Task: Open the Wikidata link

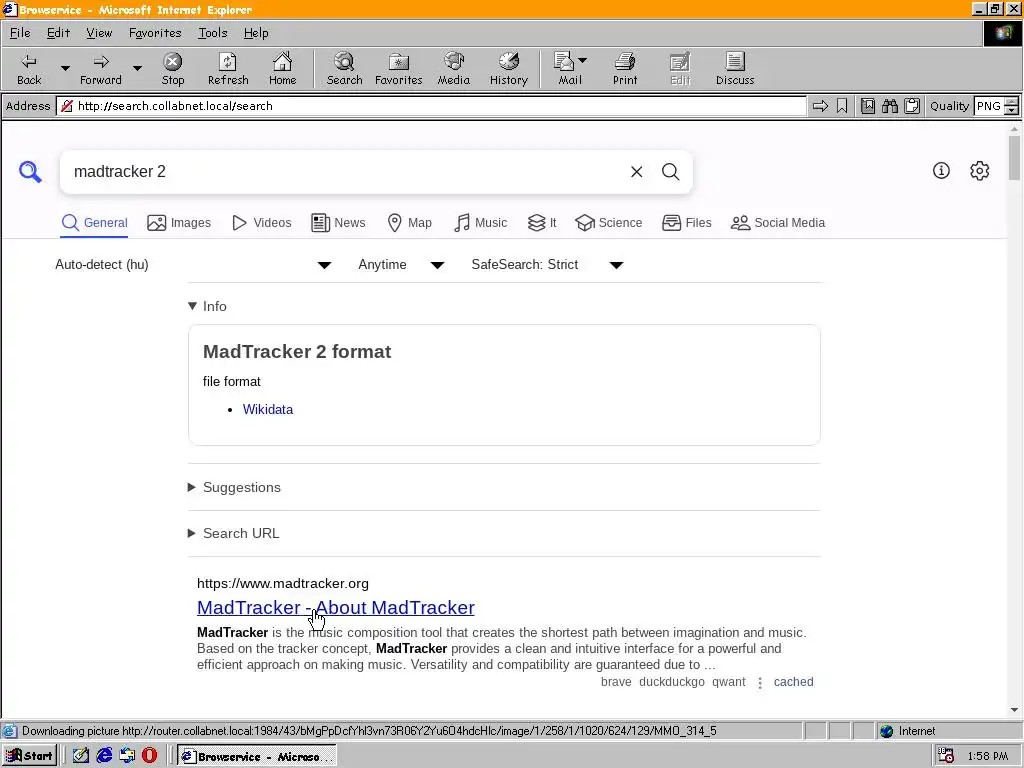Action: pos(268,409)
